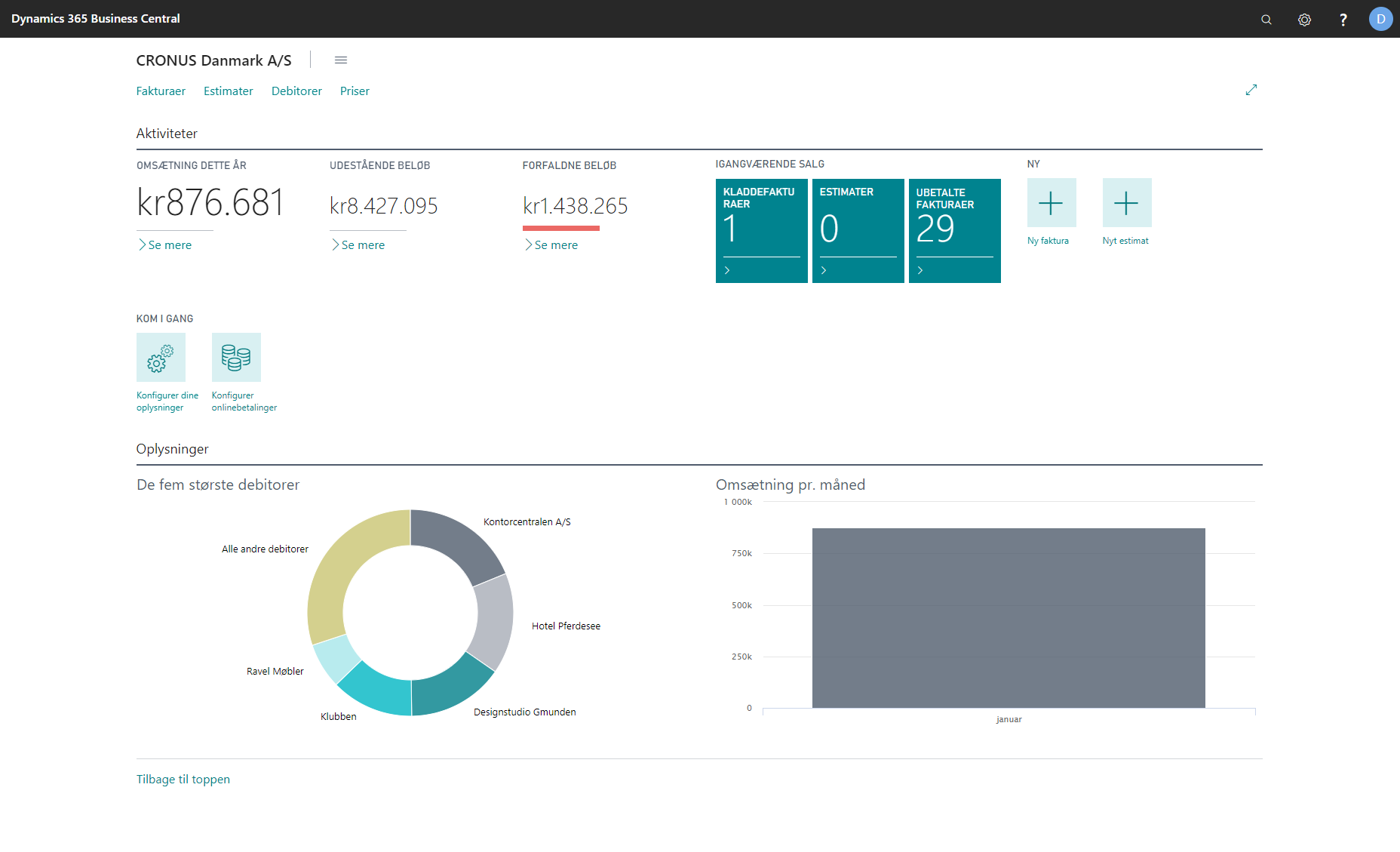
Task: Click the Kontorcentralen A/S chart label
Action: tap(527, 522)
